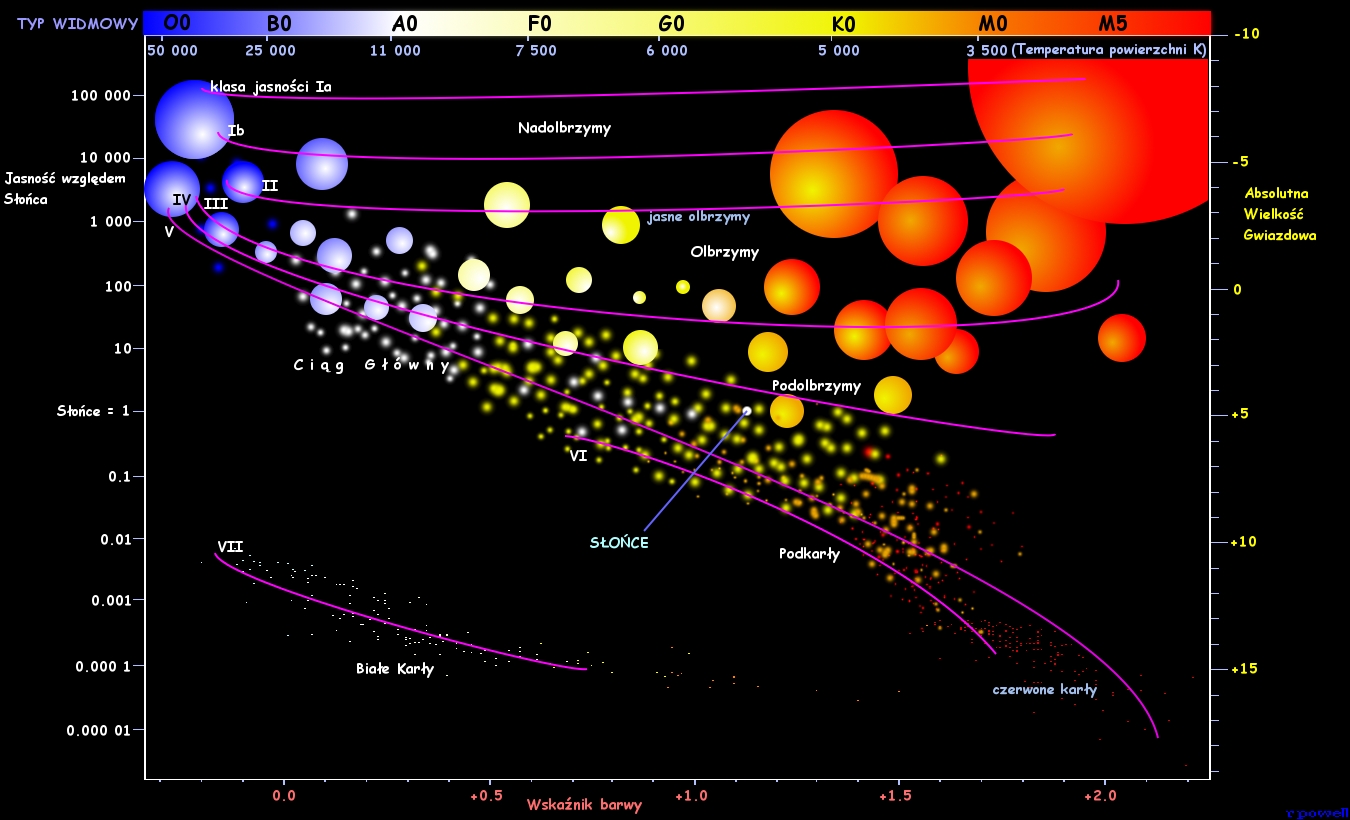Image resolution: width=1350 pixels, height=820 pixels.
Task: Click the 'TYP WIDMOWY' heading
Action: [77, 23]
